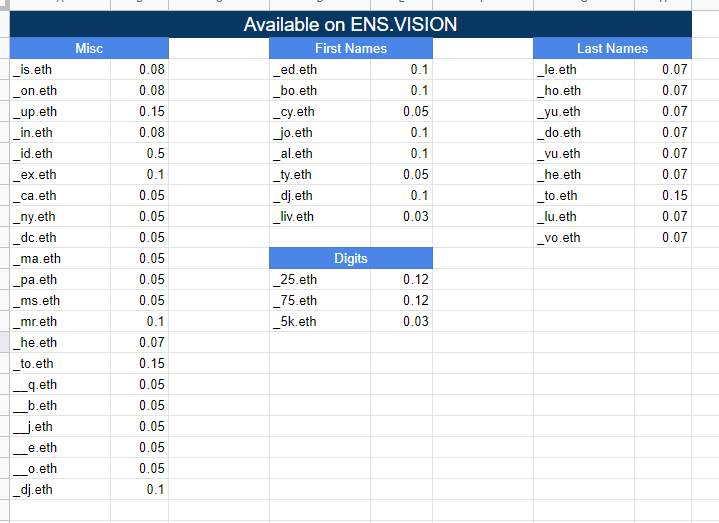Select the 0.1 price beside _mr.eth
This screenshot has width=719, height=523.
(x=139, y=322)
